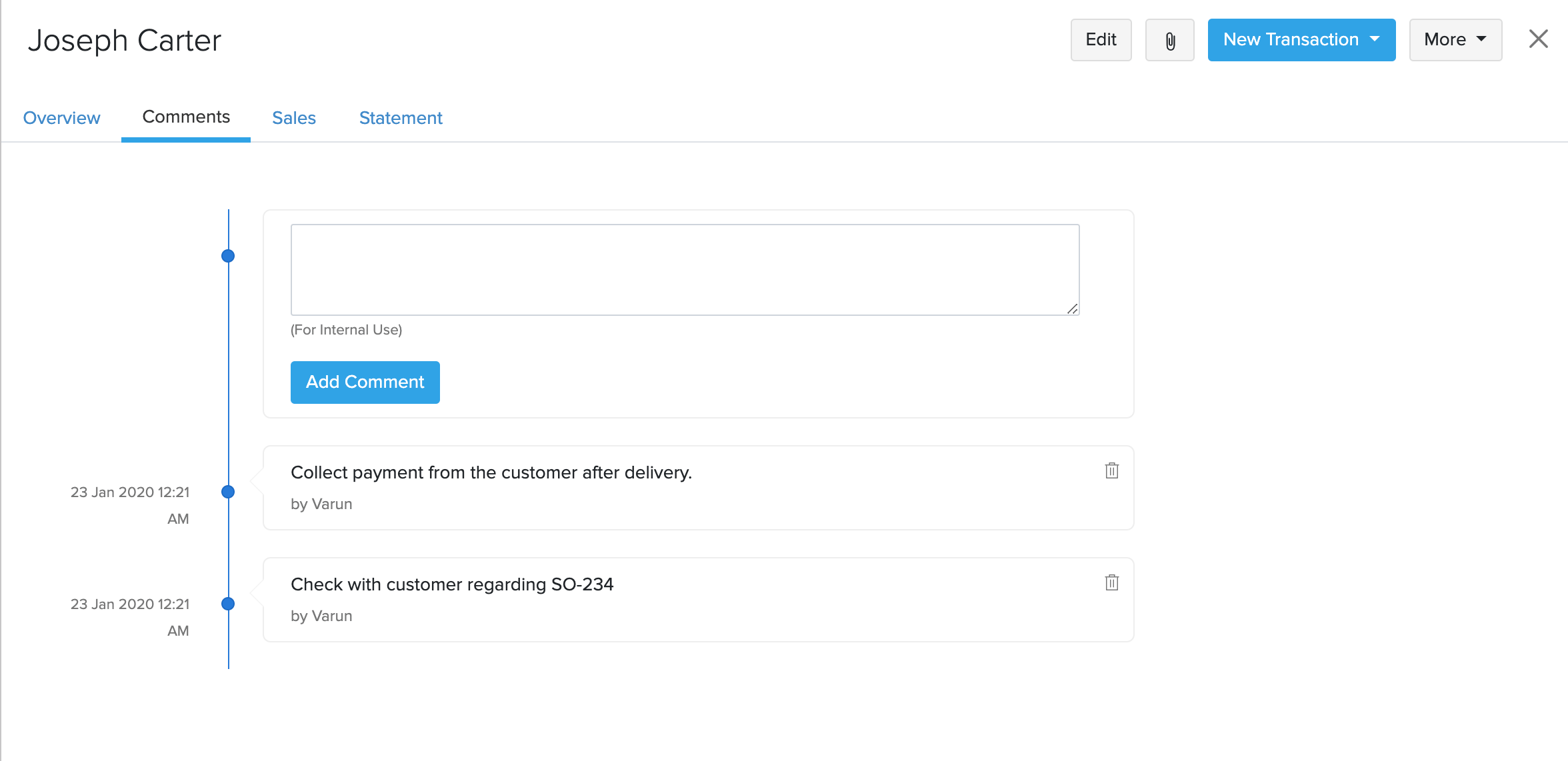Screen dimensions: 1568x761
Task: Expand the More menu
Action: click(x=1455, y=39)
